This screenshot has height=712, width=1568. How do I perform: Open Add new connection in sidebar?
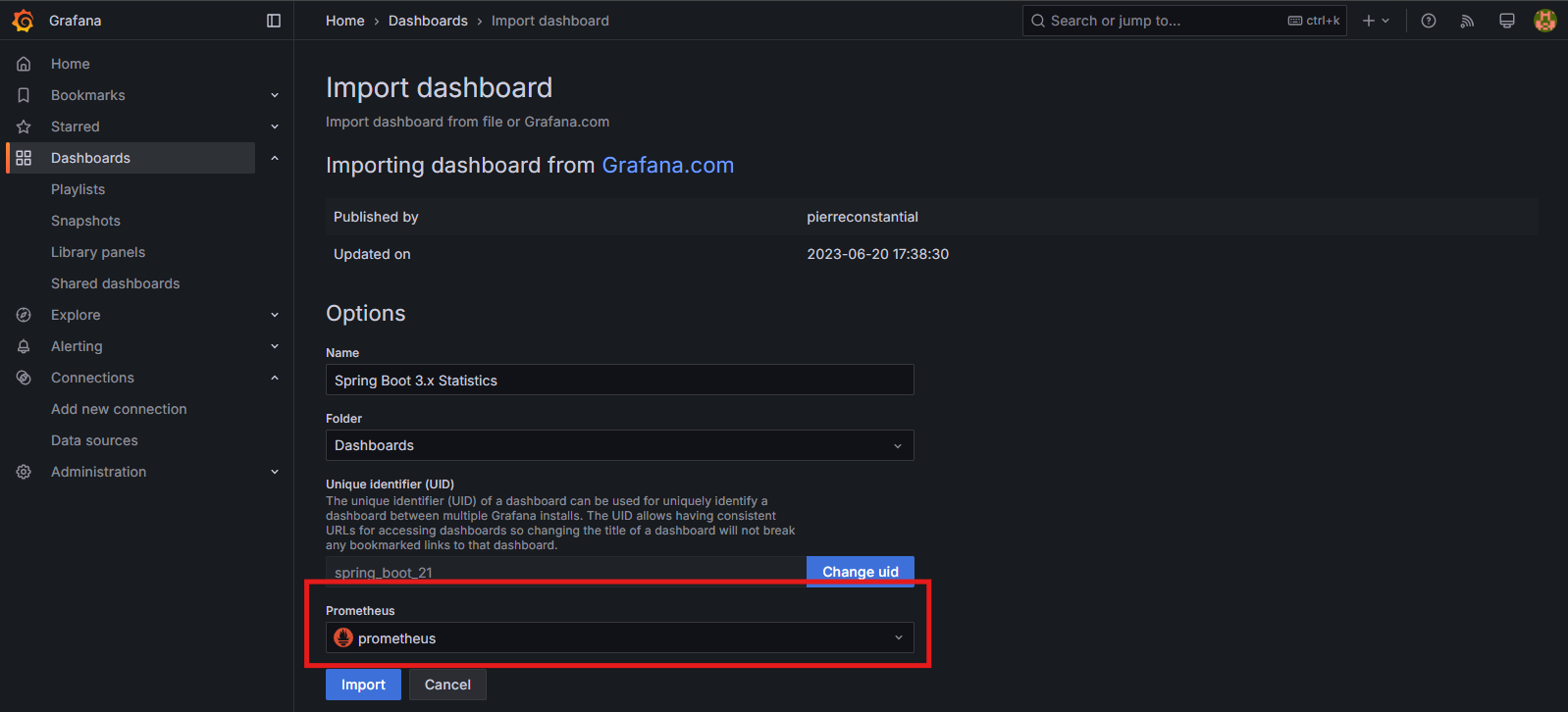(119, 409)
